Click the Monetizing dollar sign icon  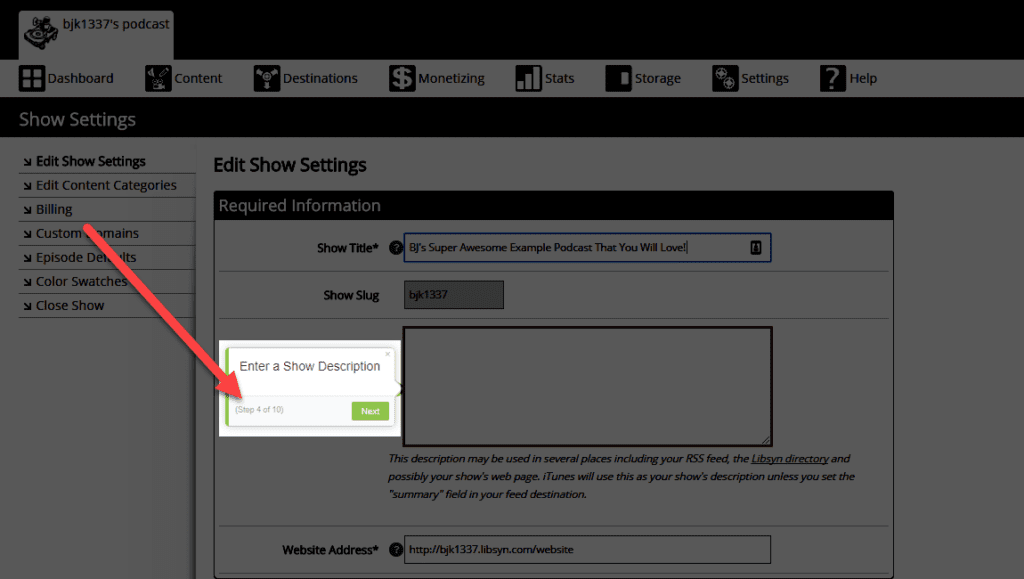tap(402, 78)
